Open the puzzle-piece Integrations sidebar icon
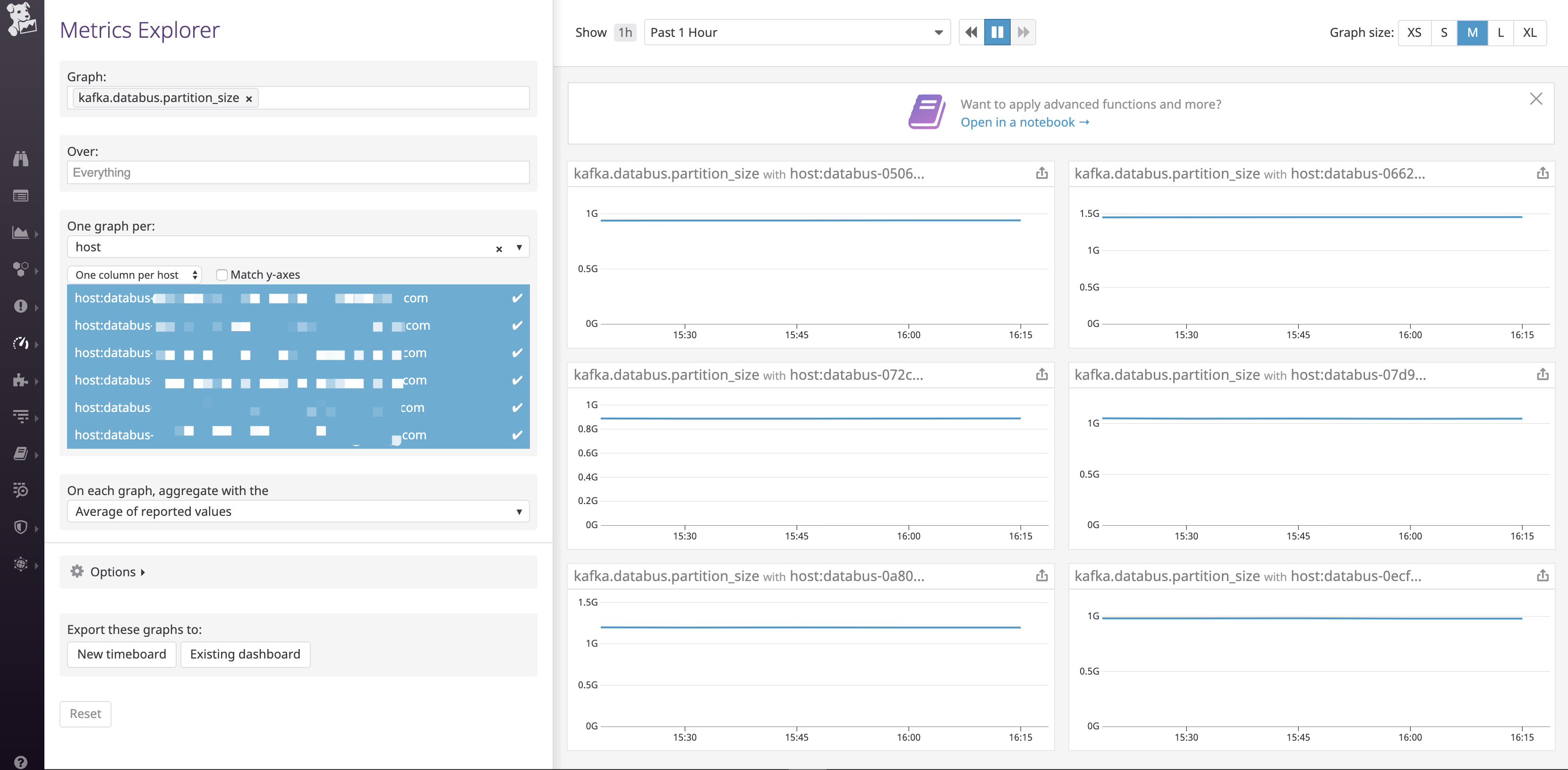This screenshot has height=770, width=1568. point(21,380)
